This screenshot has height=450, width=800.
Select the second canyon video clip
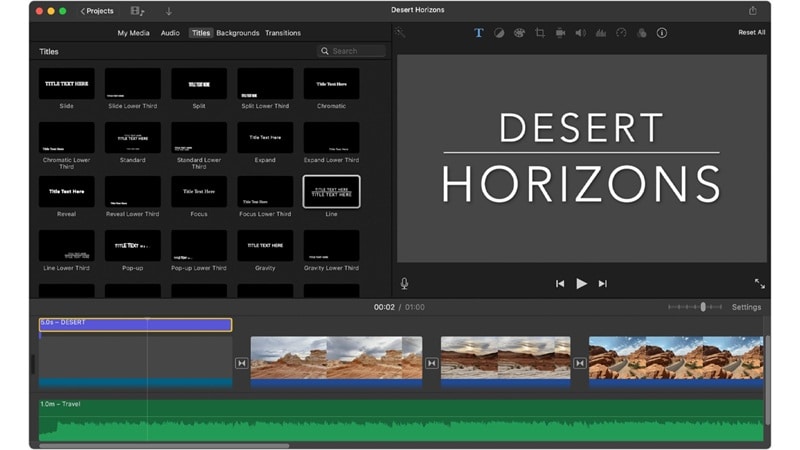pos(506,362)
